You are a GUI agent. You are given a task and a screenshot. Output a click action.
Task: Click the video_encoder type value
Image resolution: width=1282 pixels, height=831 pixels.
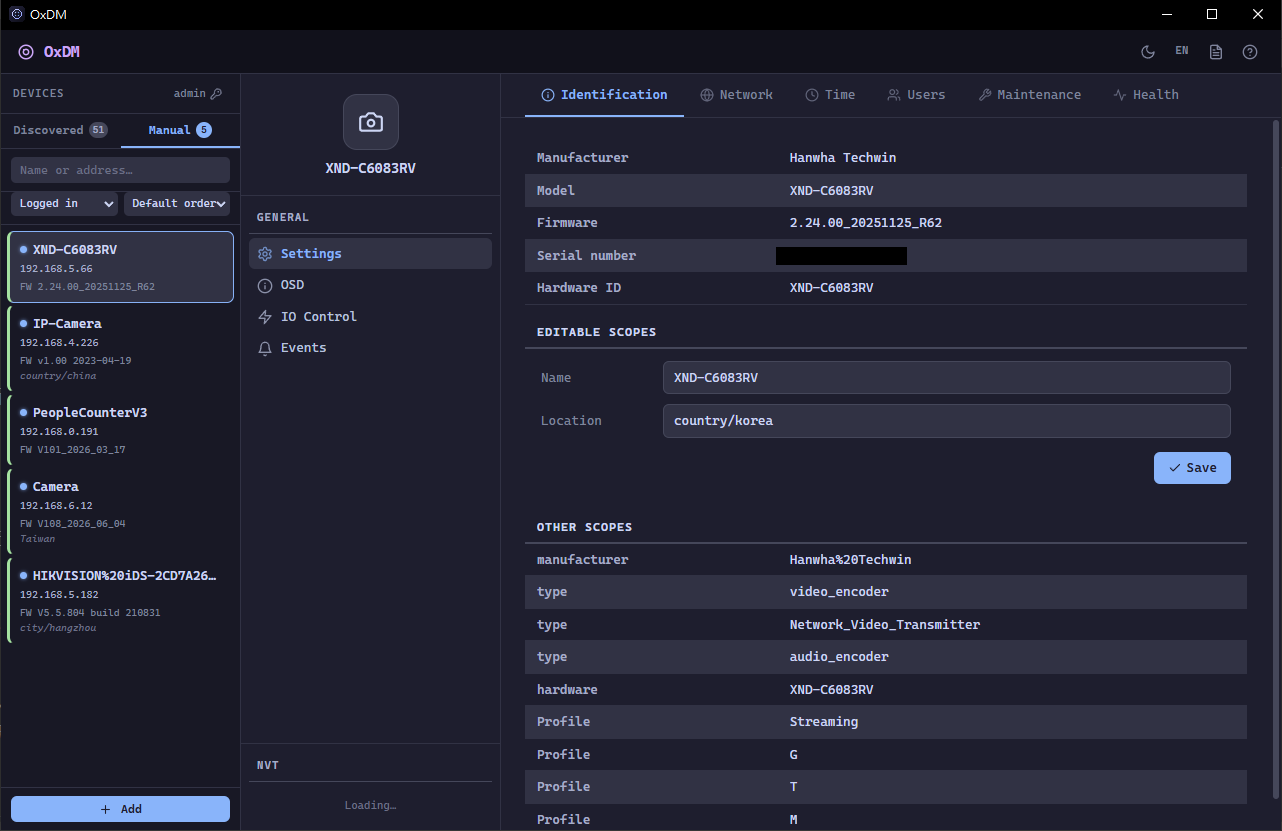pyautogui.click(x=839, y=592)
